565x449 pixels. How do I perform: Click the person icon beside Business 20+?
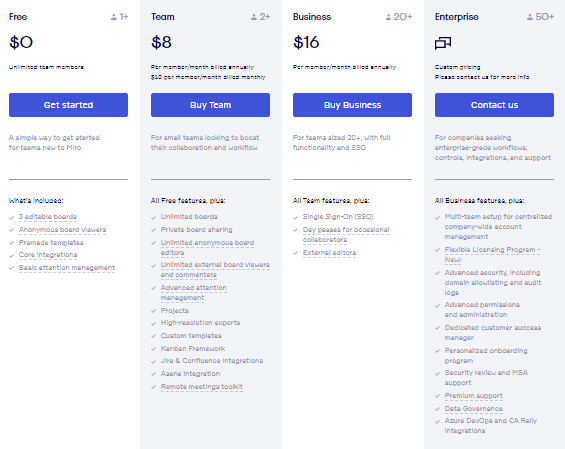[x=388, y=17]
